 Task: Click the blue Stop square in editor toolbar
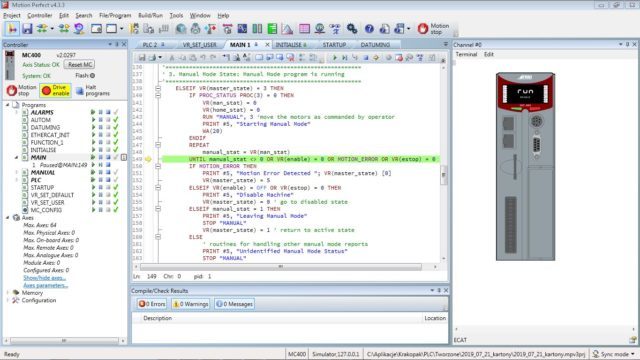point(366,58)
